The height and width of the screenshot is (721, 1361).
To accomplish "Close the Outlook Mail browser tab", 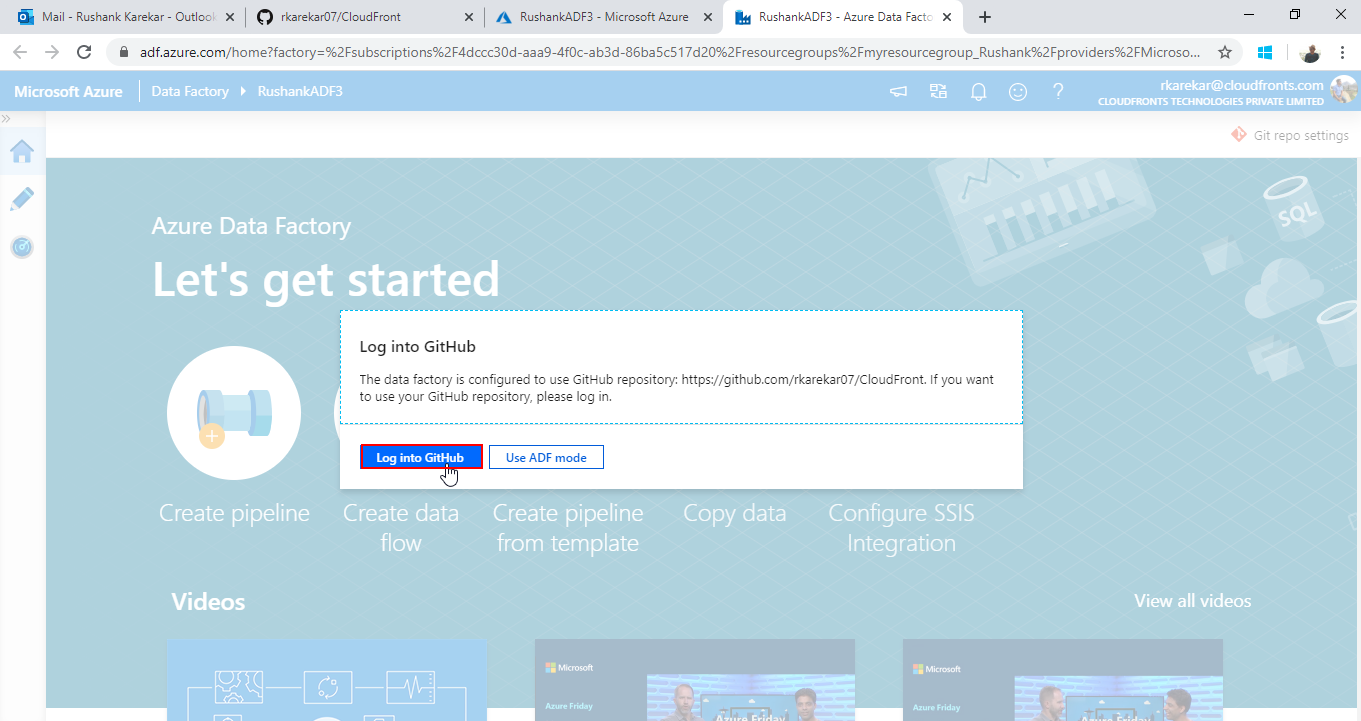I will (231, 17).
